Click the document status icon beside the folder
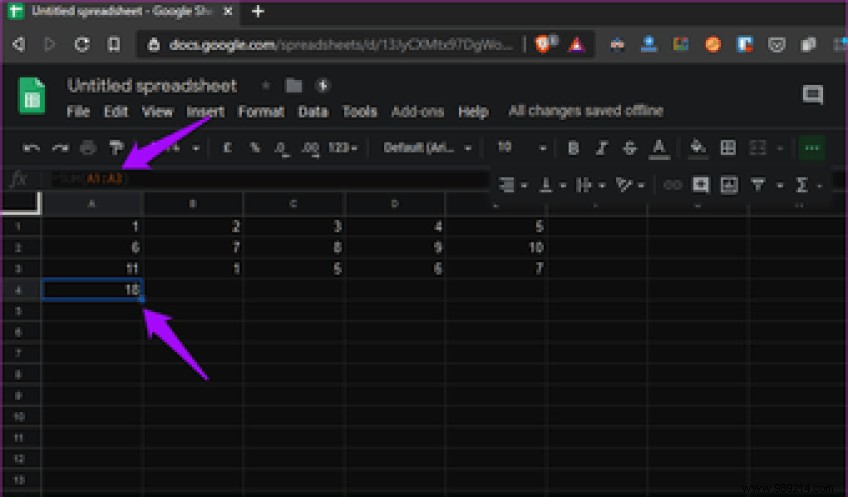Image resolution: width=848 pixels, height=497 pixels. pyautogui.click(x=323, y=85)
